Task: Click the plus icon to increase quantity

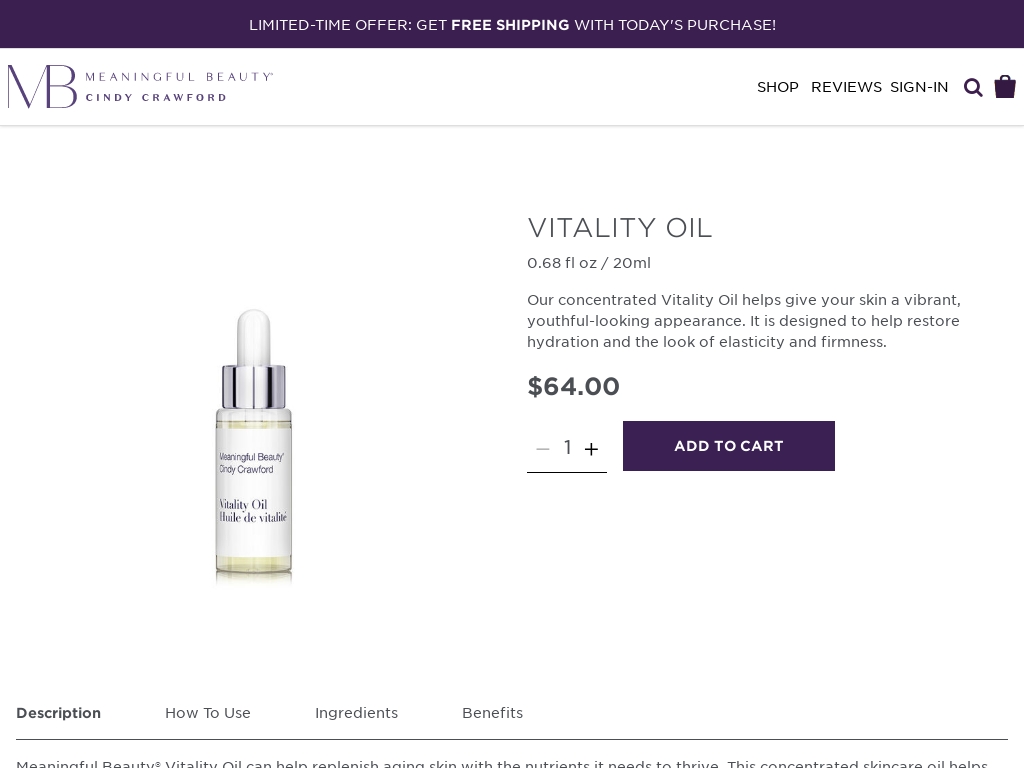Action: tap(592, 449)
